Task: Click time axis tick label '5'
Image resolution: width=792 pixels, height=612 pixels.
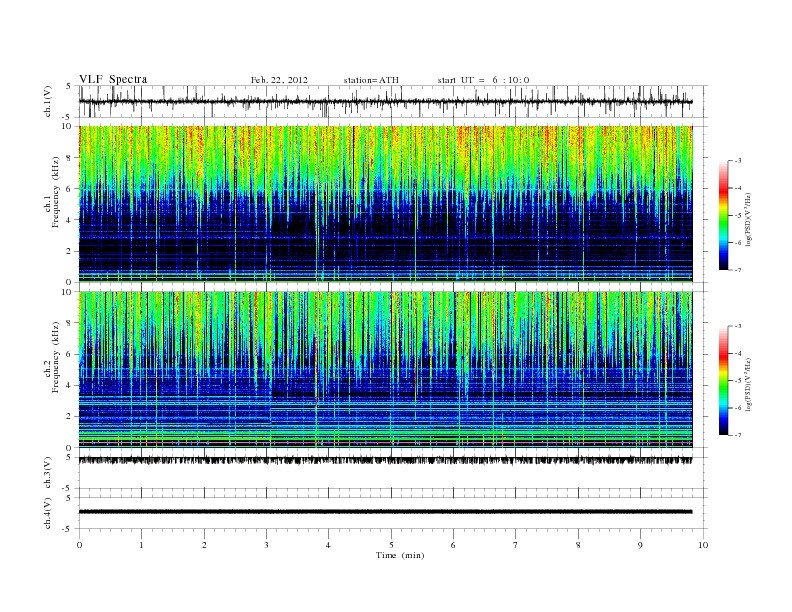Action: [x=391, y=545]
